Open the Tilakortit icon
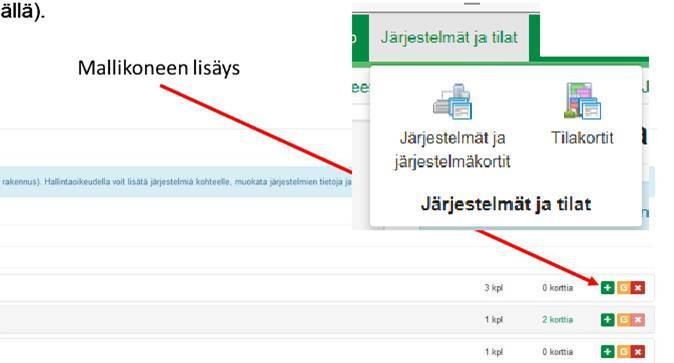The height and width of the screenshot is (363, 674). tap(582, 101)
